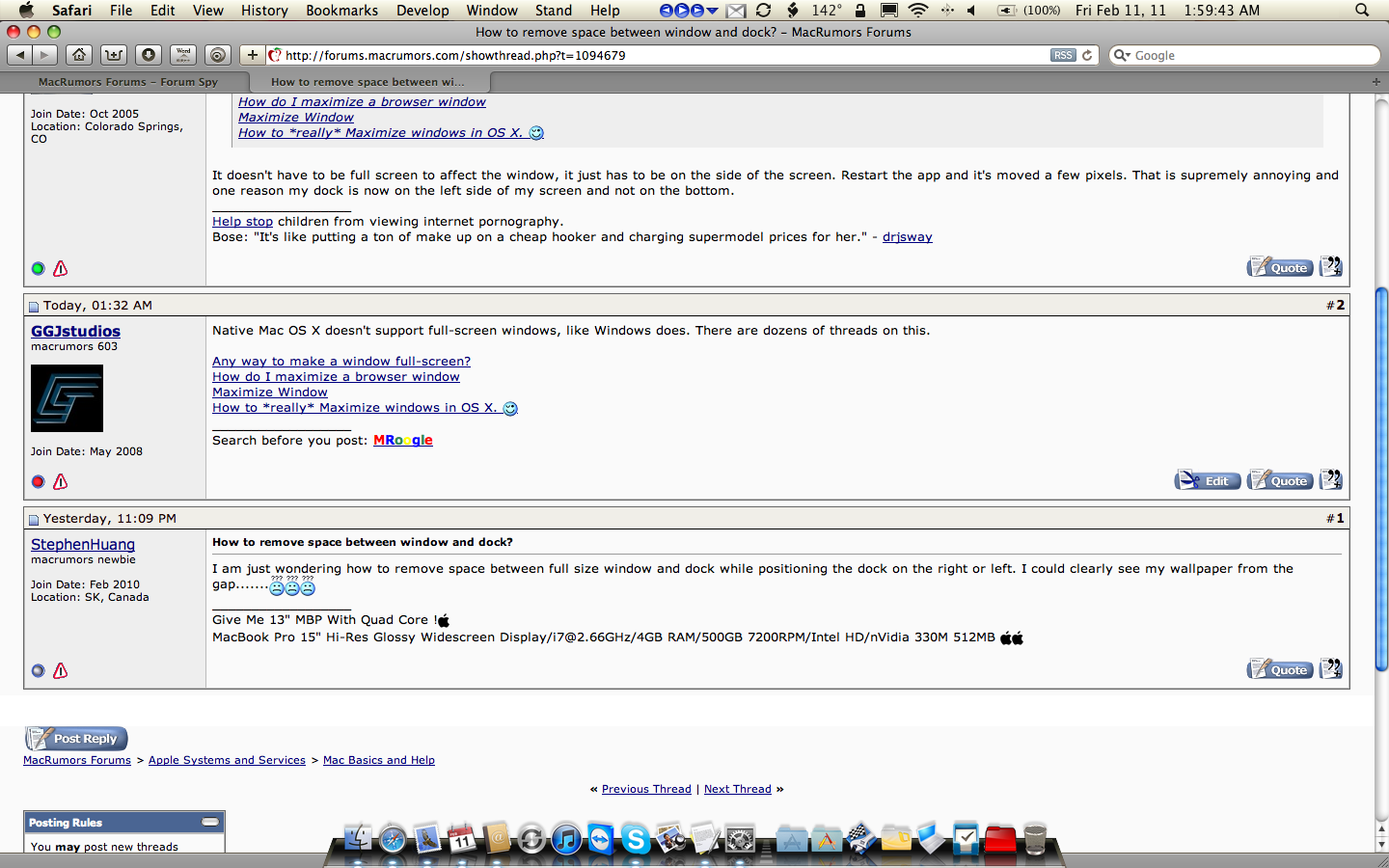Screen dimensions: 1389x868
Task: Click Quote button on post #2
Action: (x=1280, y=480)
